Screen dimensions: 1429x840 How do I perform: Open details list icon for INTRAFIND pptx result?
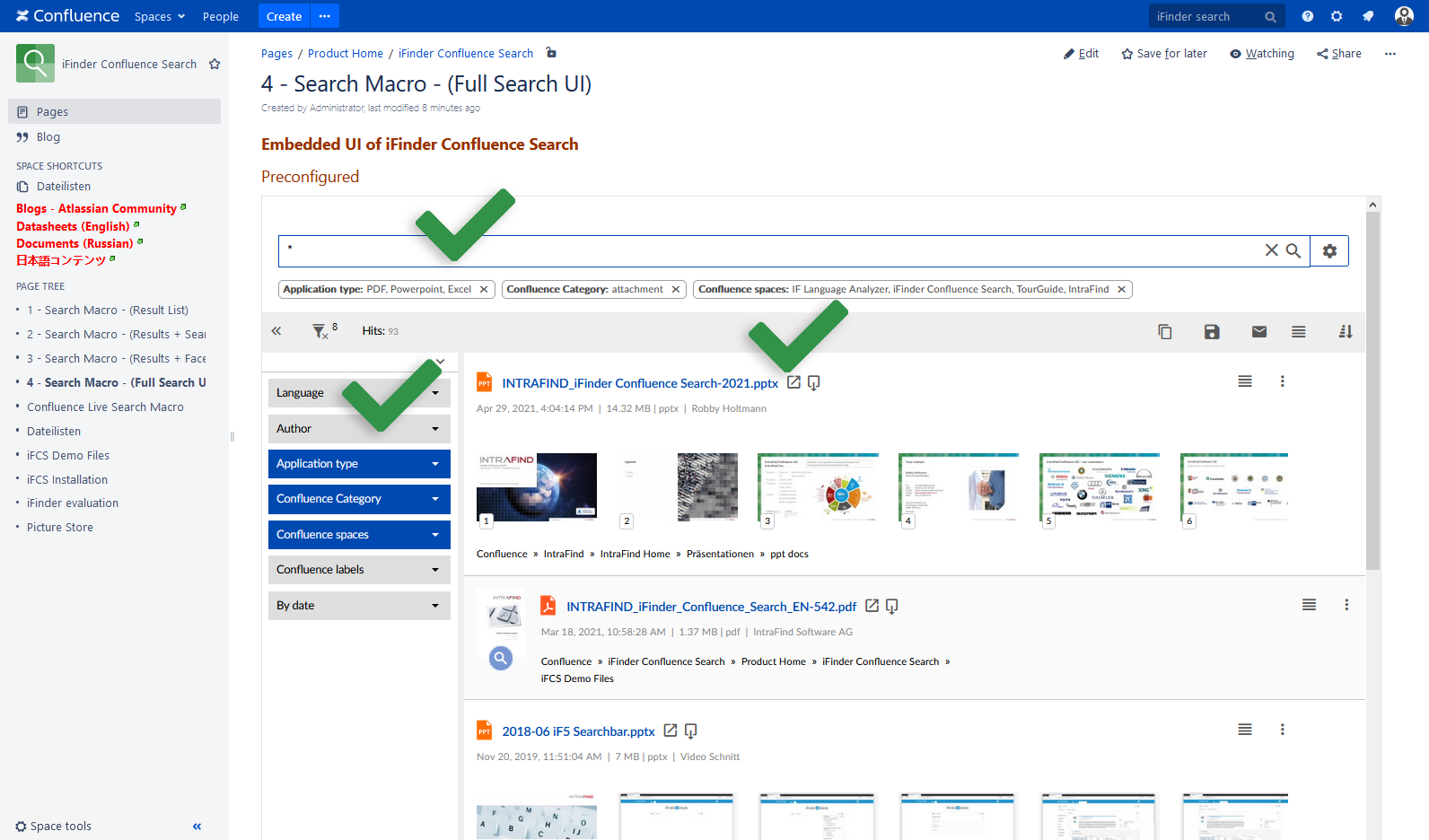(1245, 381)
